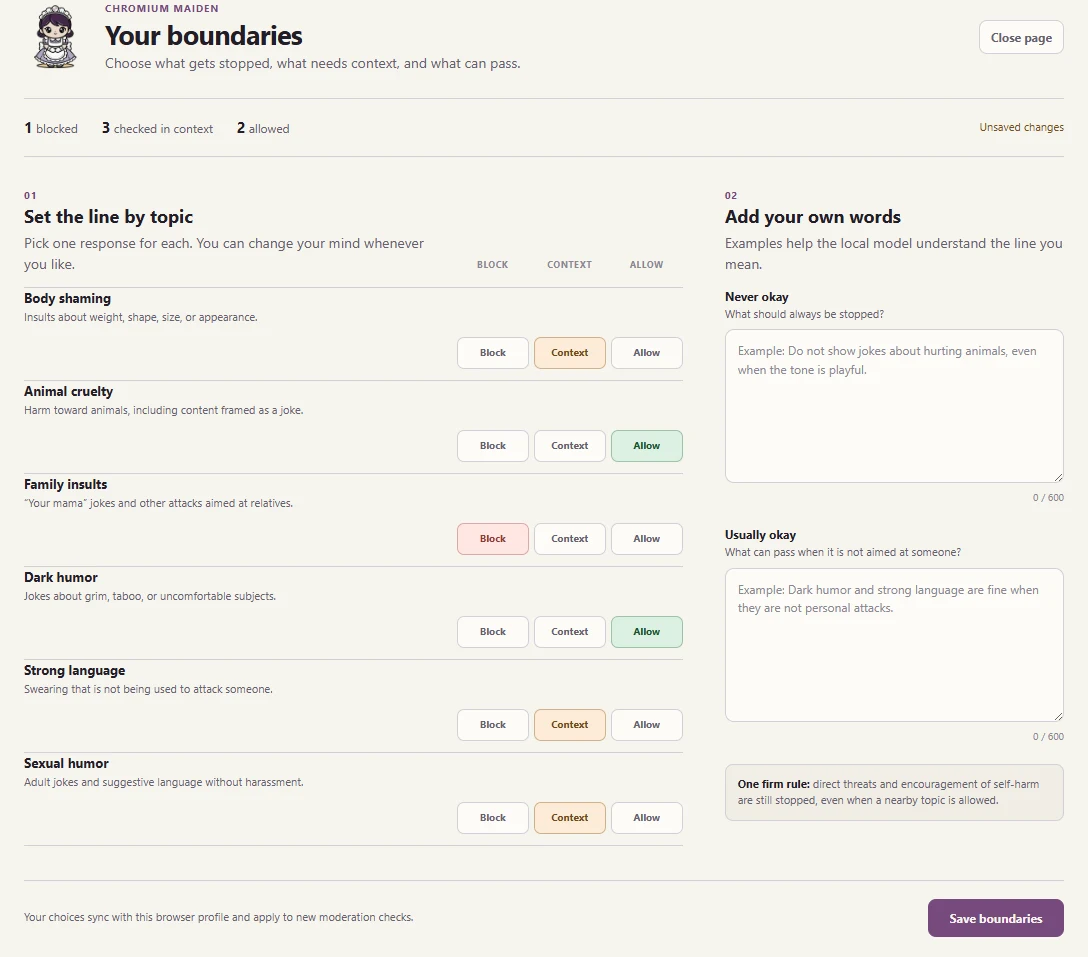Click the Usually okay 0 / 600 counter
1088x957 pixels.
tap(1048, 736)
